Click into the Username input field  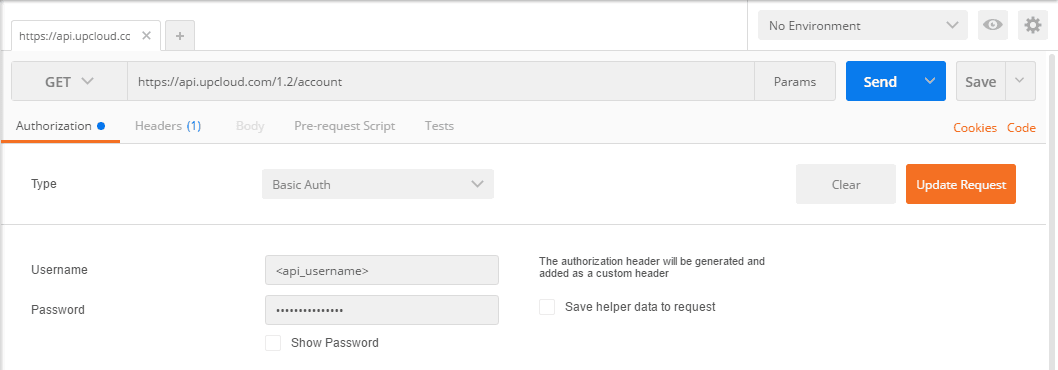[x=382, y=270]
